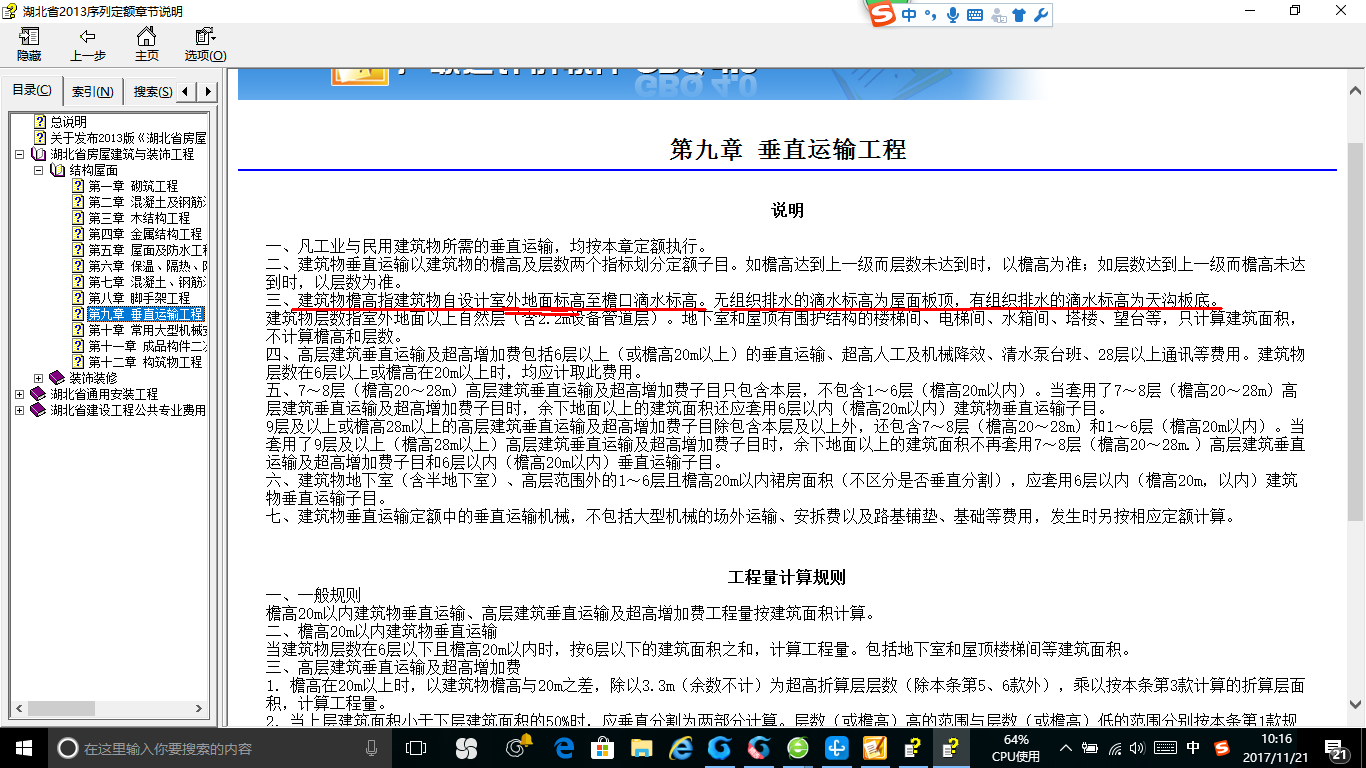Open File Explorer from the taskbar
The height and width of the screenshot is (768, 1366).
click(641, 748)
